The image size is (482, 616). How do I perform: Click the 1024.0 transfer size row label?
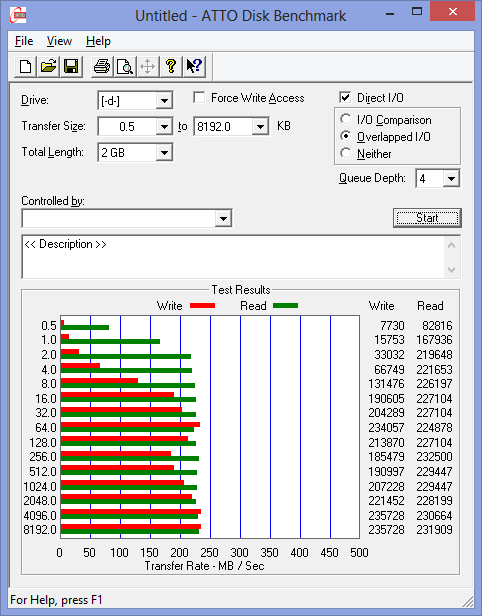pos(40,486)
